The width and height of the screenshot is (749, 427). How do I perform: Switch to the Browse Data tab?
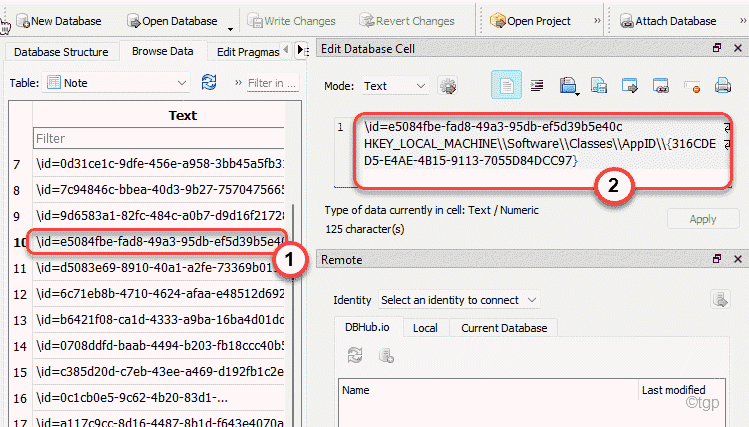pos(162,51)
